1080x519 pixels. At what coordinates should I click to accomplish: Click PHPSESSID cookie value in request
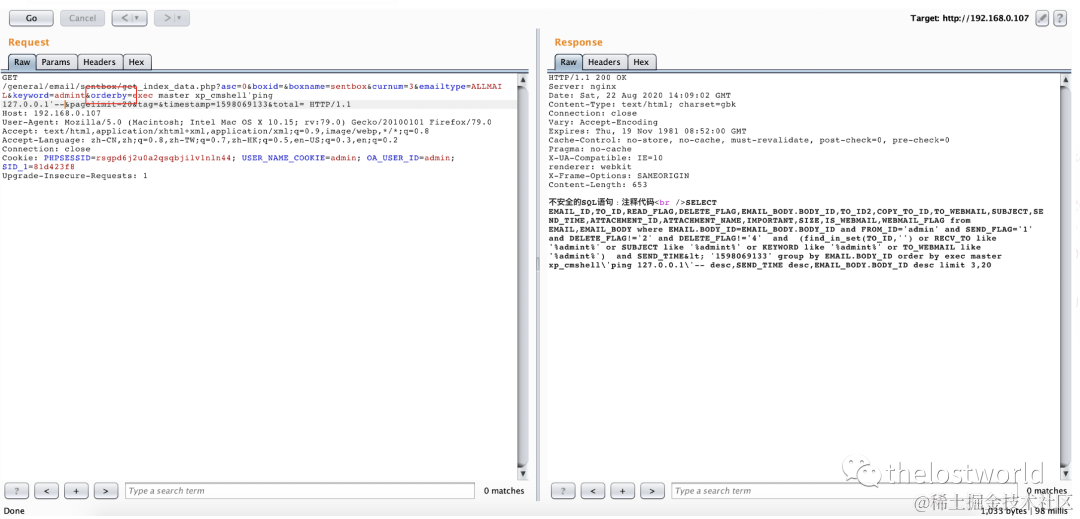click(x=163, y=158)
